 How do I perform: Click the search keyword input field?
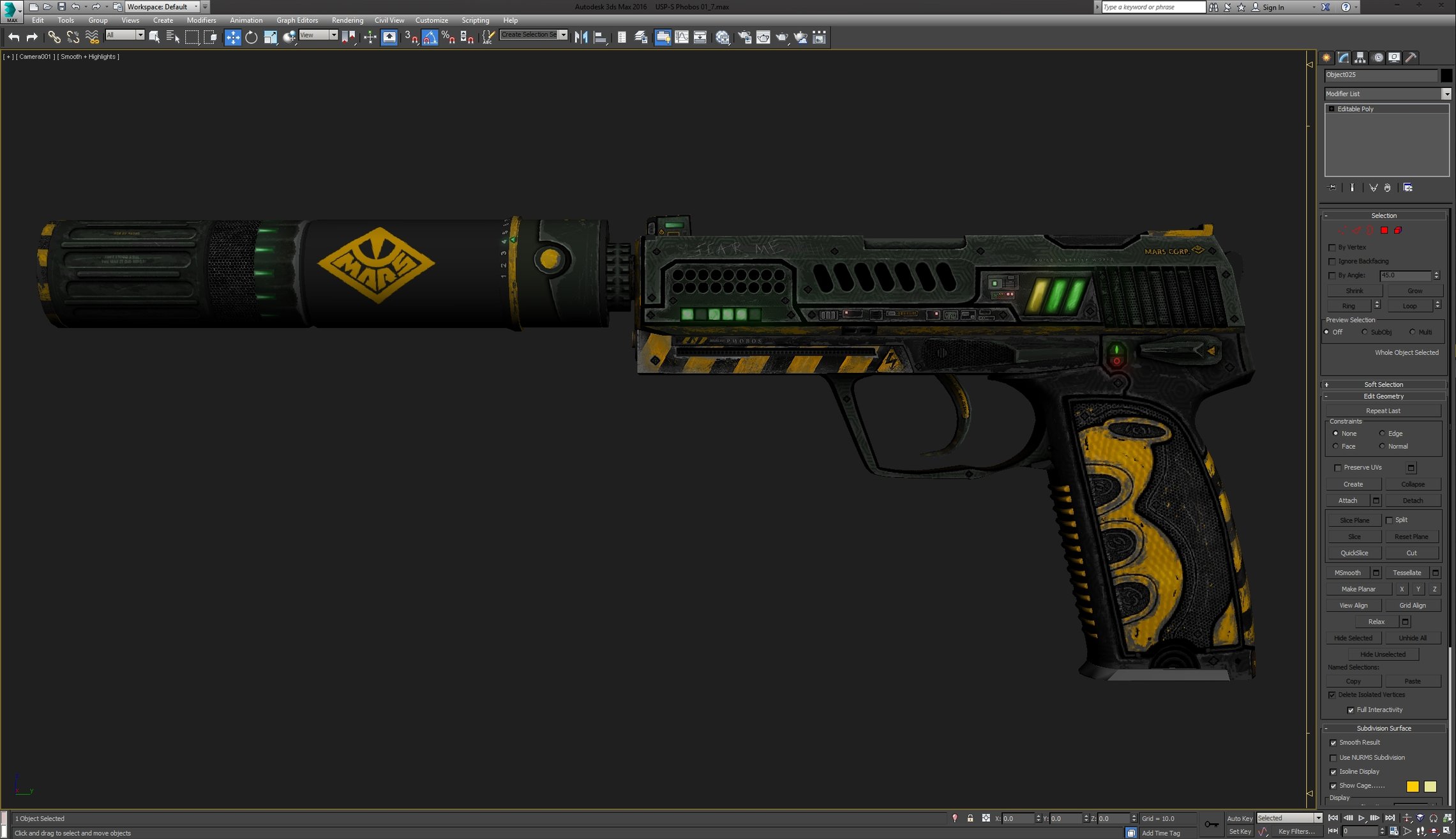click(1153, 7)
